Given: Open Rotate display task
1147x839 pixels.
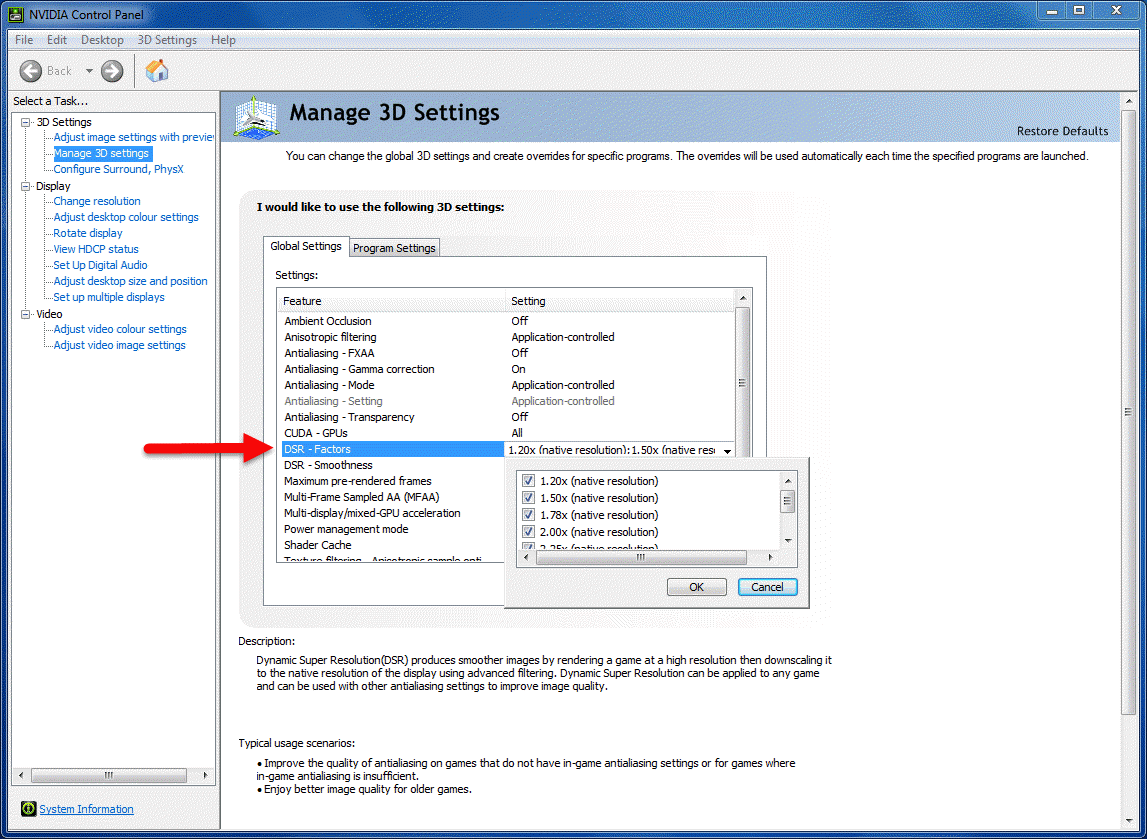Looking at the screenshot, I should click(x=88, y=233).
